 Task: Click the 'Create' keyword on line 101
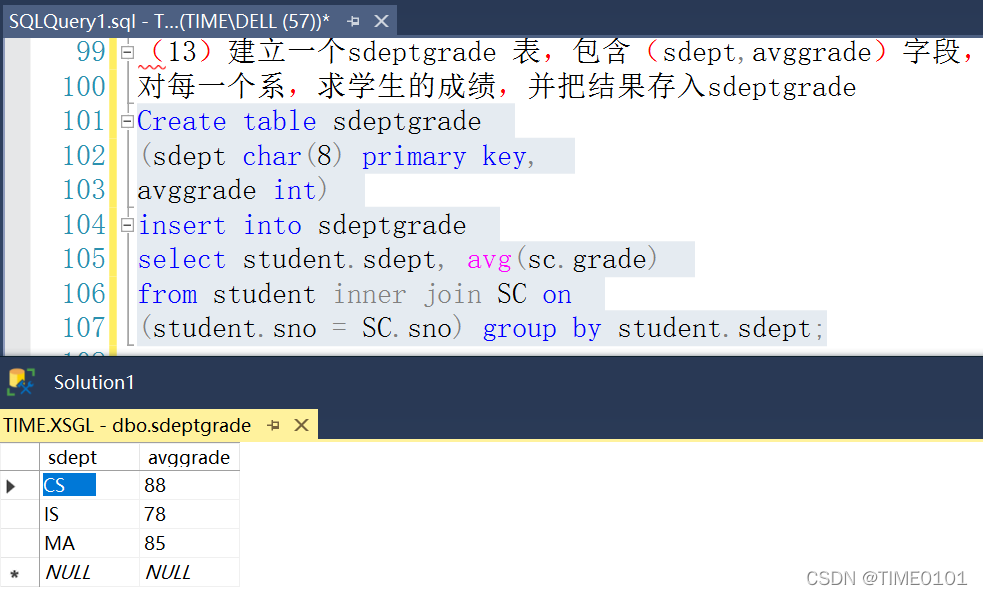pyautogui.click(x=182, y=121)
